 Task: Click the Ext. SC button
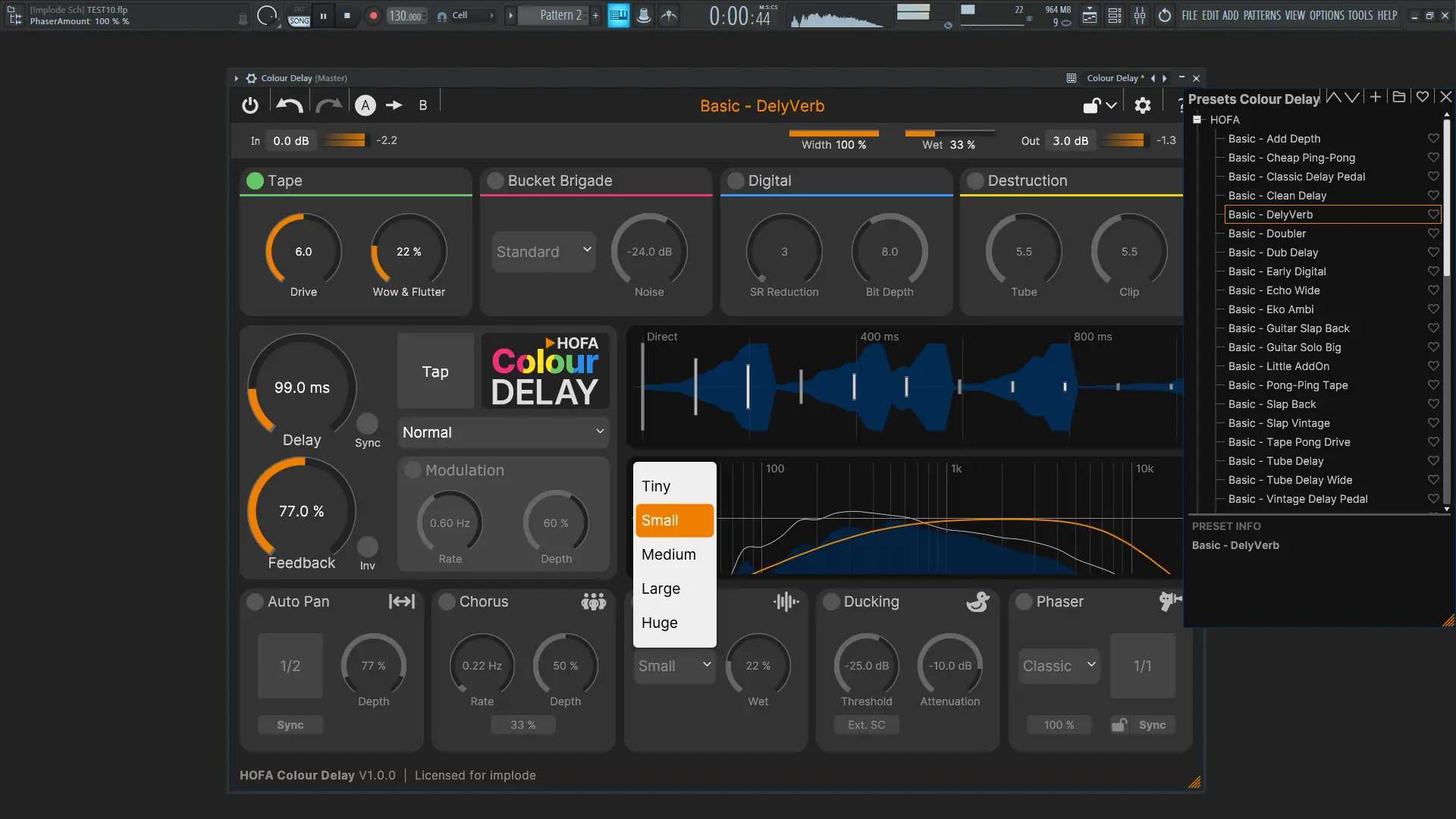coord(866,725)
